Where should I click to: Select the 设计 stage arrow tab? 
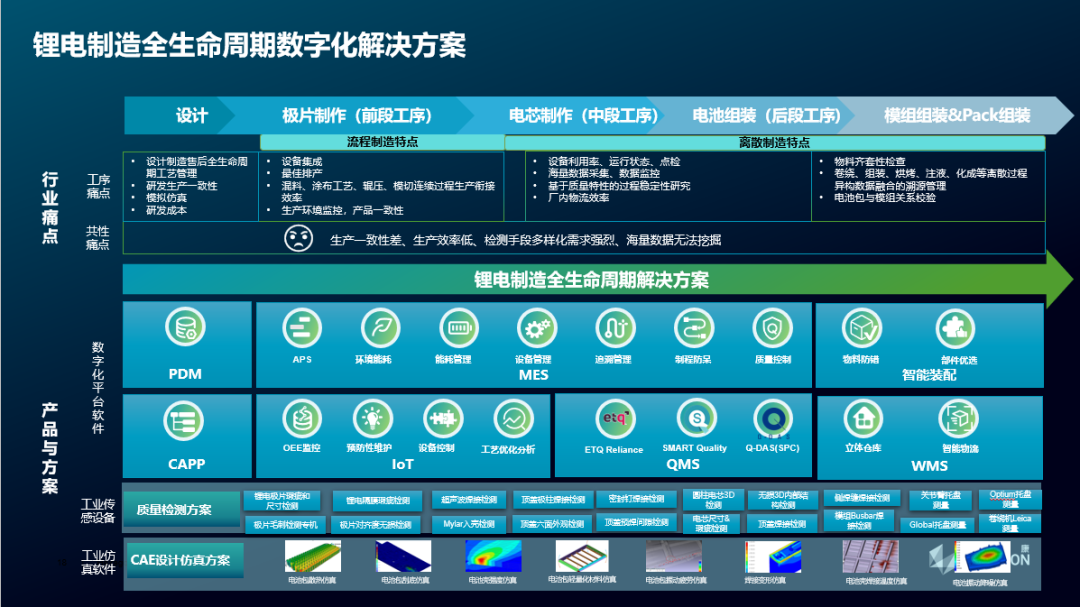tap(191, 115)
